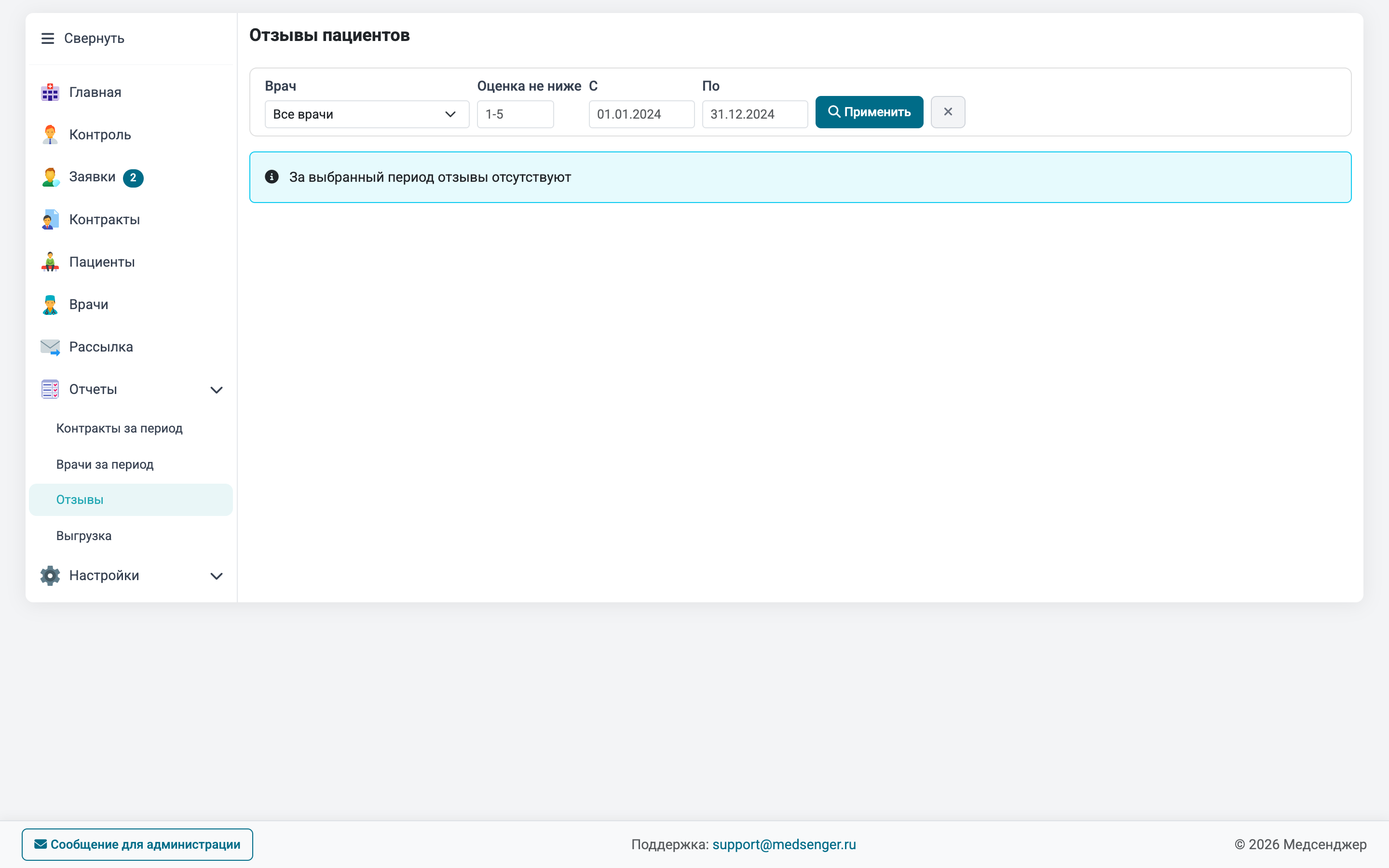This screenshot has width=1389, height=868.
Task: Collapse the Отчеты section with its chevron
Action: coord(217,390)
